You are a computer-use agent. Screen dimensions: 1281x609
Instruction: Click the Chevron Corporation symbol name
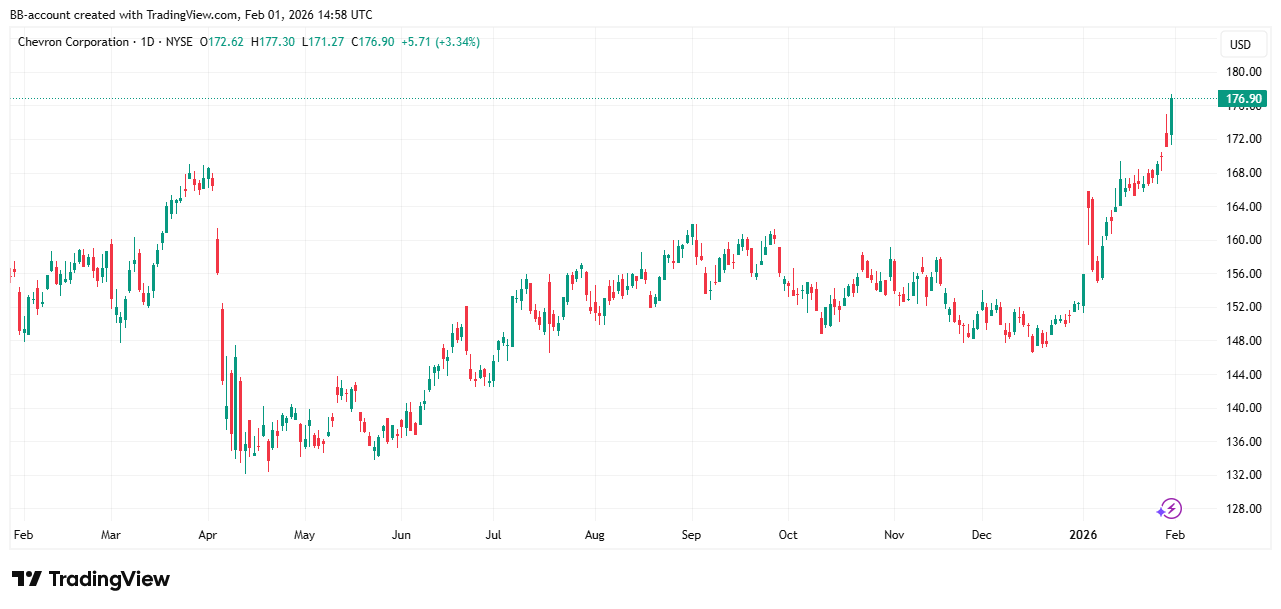point(73,42)
